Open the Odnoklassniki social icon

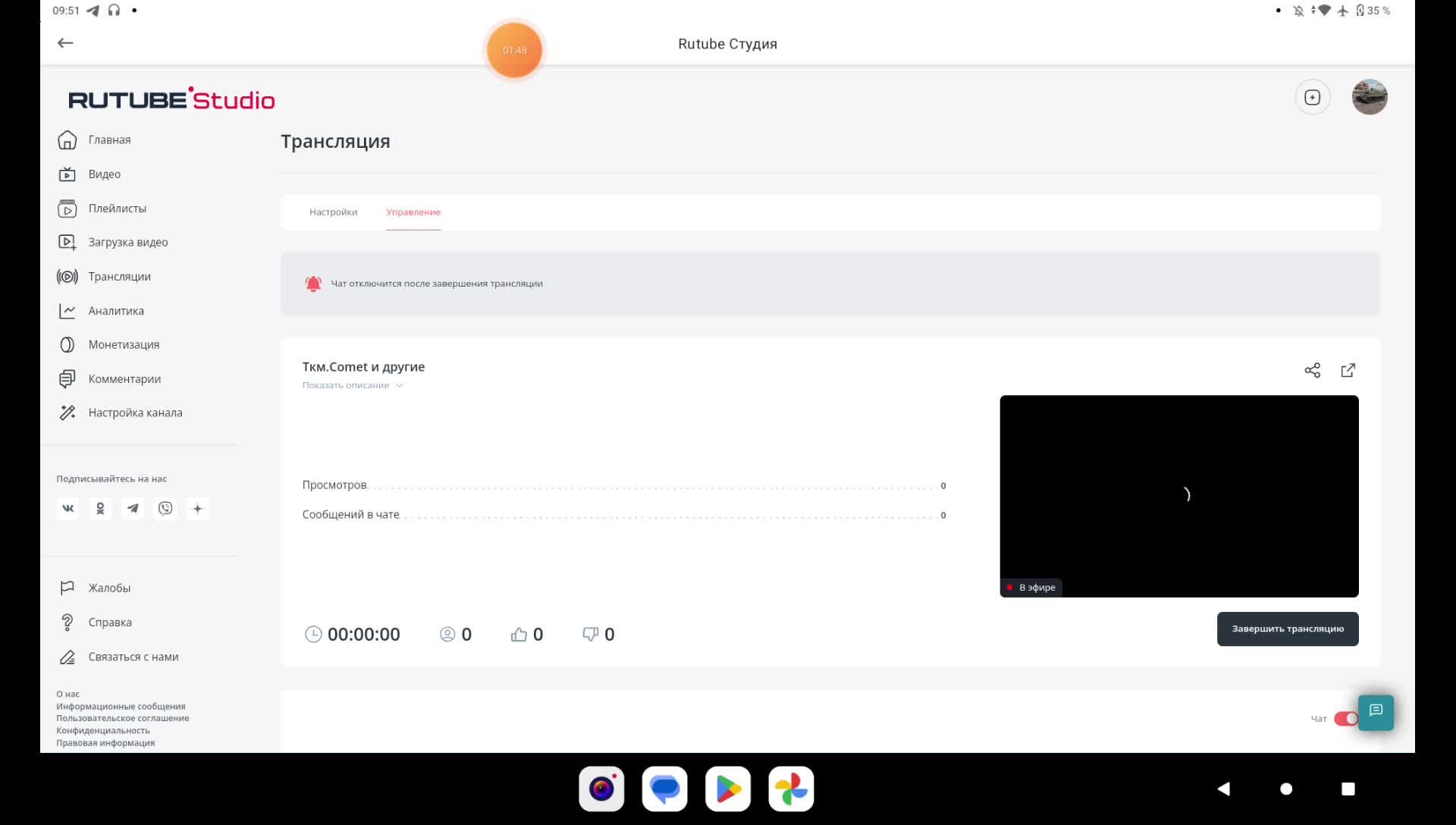(100, 509)
